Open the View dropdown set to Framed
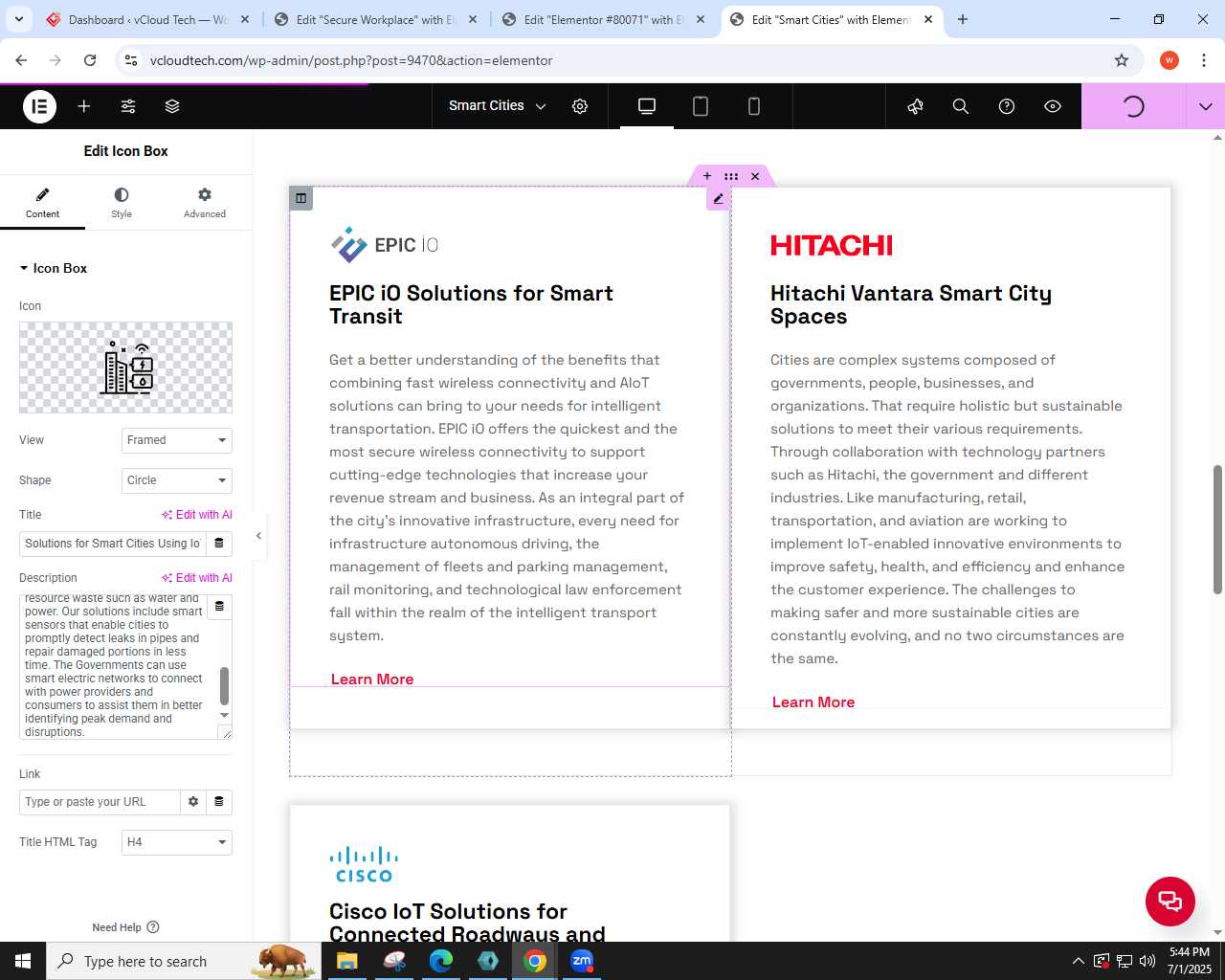Viewport: 1225px width, 980px height. tap(177, 440)
